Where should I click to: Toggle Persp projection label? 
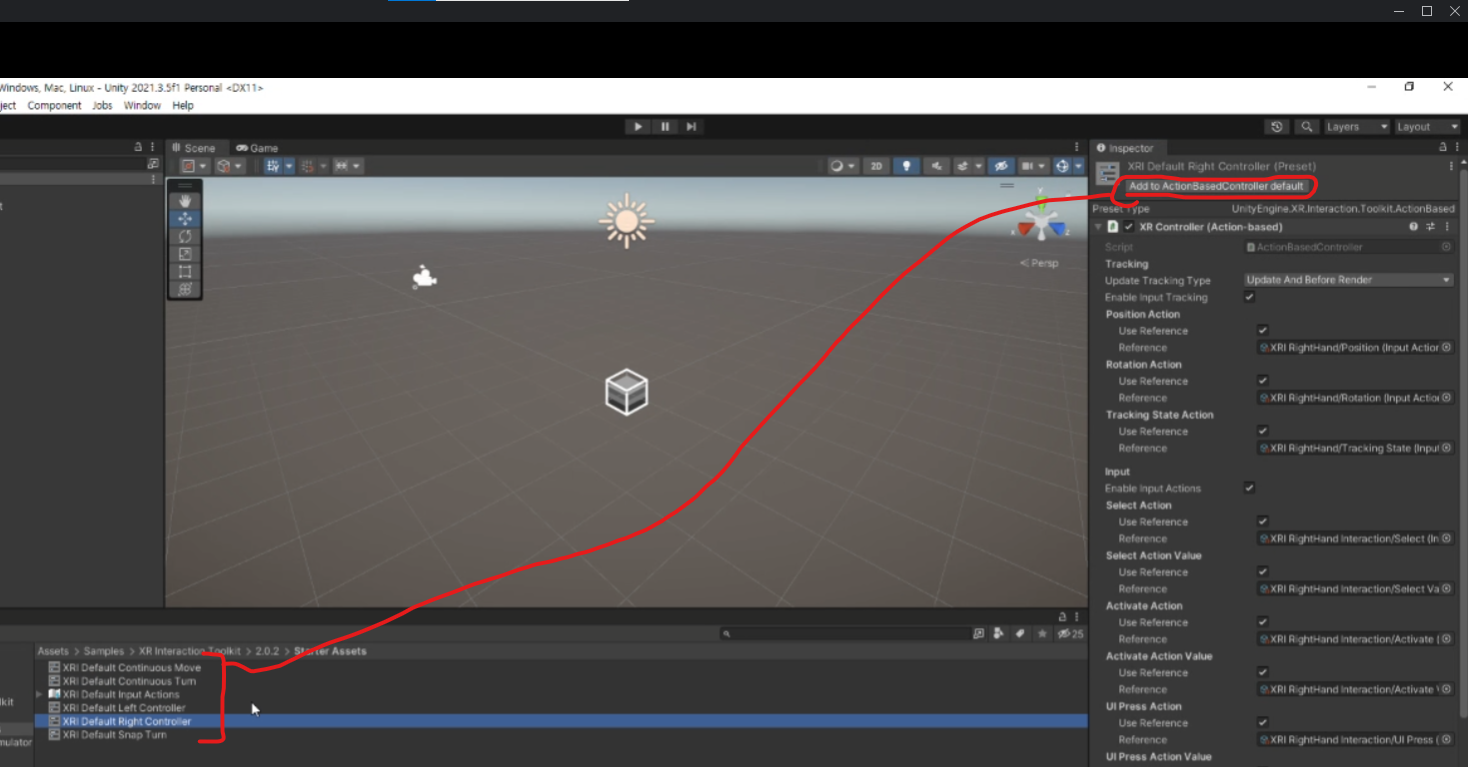pyautogui.click(x=1039, y=263)
